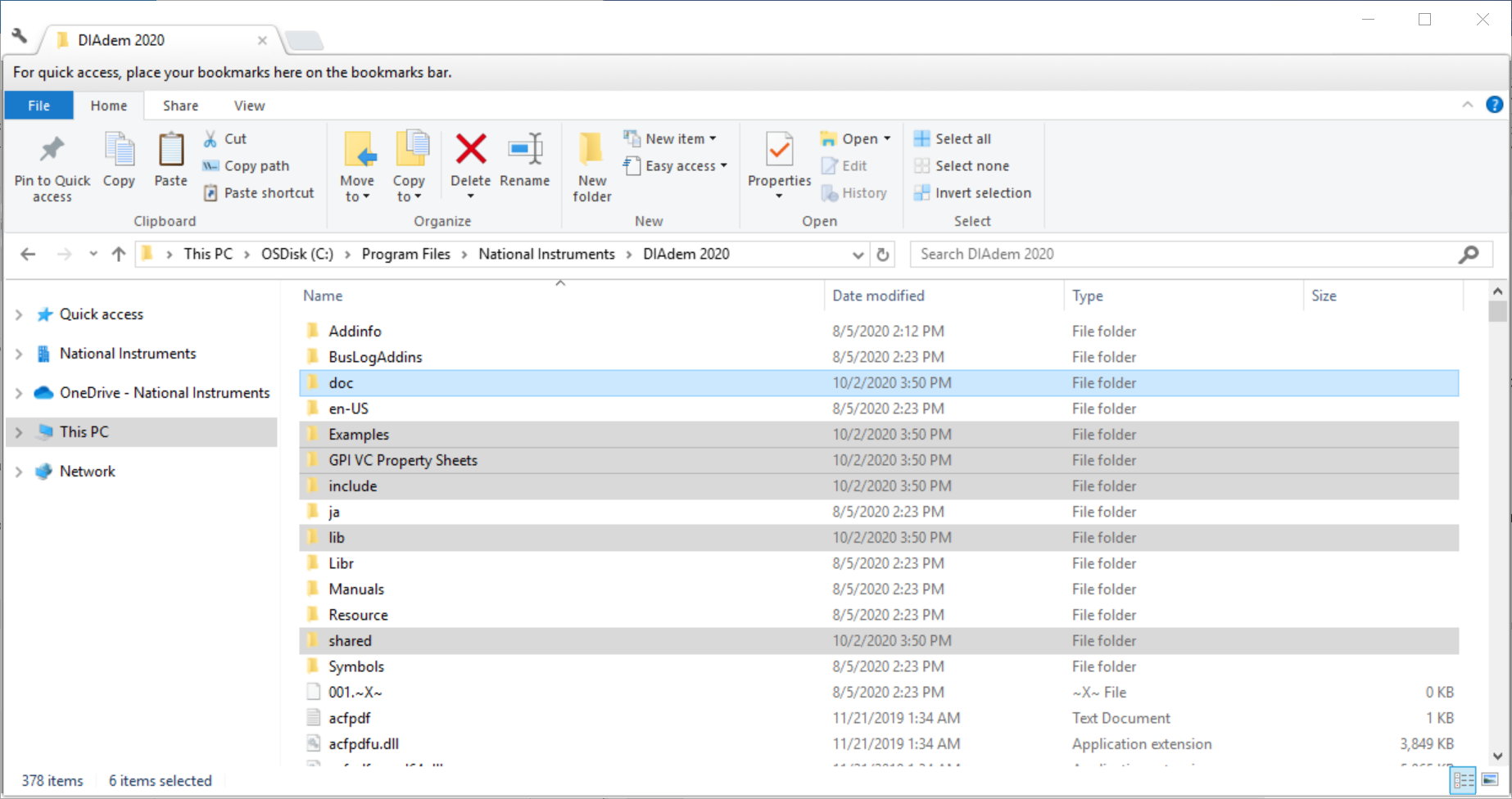1512x799 pixels.
Task: Open the Properties checkmark icon
Action: [779, 150]
